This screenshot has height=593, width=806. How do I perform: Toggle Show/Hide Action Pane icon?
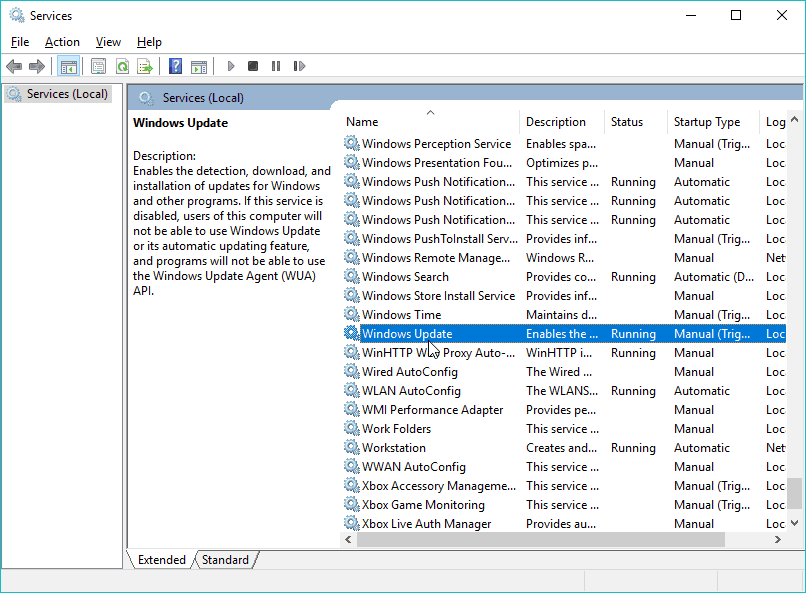(x=199, y=66)
